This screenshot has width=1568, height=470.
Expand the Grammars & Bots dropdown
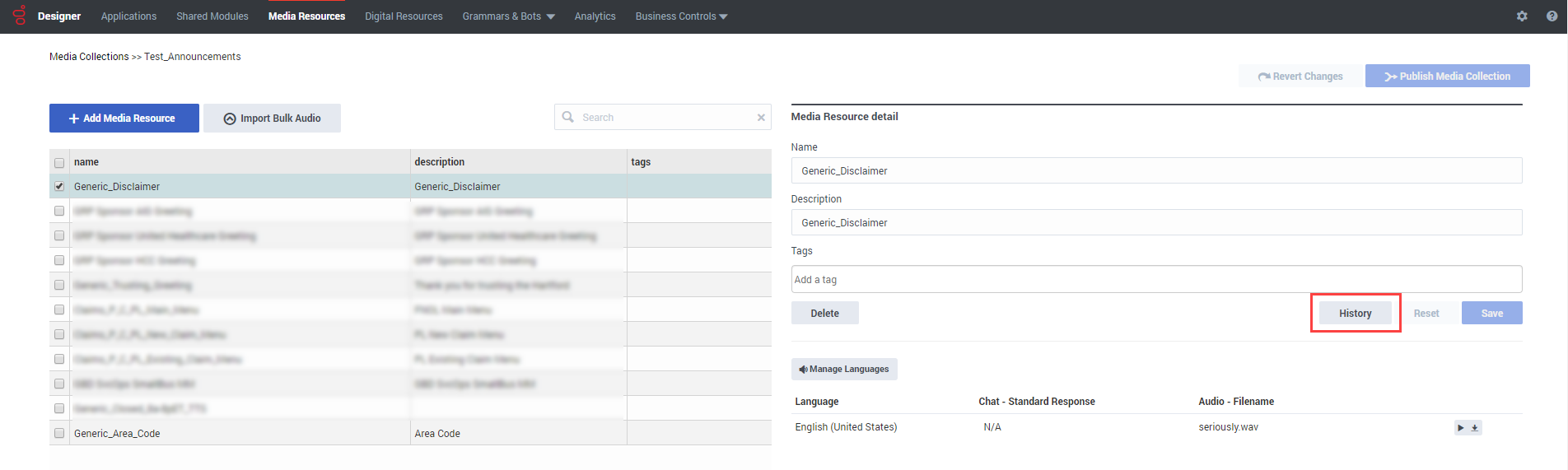click(508, 16)
